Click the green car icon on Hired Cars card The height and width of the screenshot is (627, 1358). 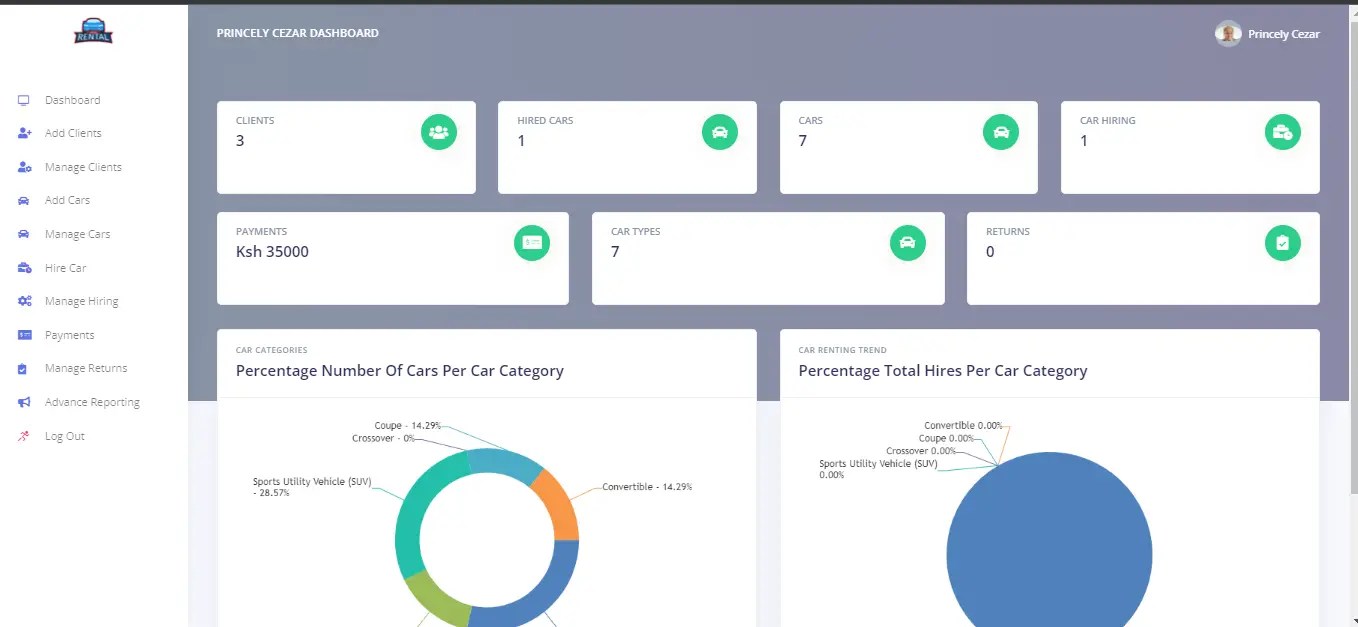coord(720,131)
